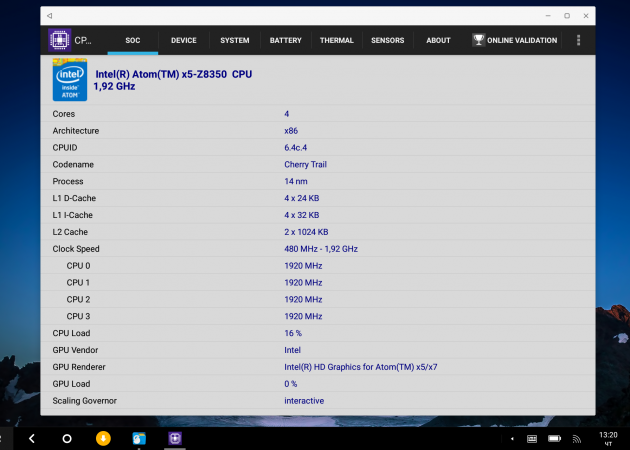Go to the Sensors tab

coord(388,40)
